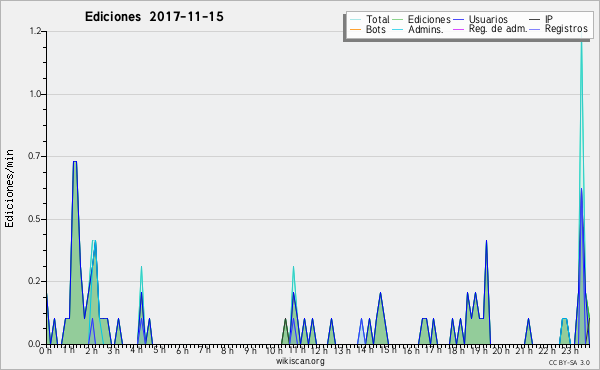Click the 'IP' legend label
The width and height of the screenshot is (600, 370).
point(549,19)
